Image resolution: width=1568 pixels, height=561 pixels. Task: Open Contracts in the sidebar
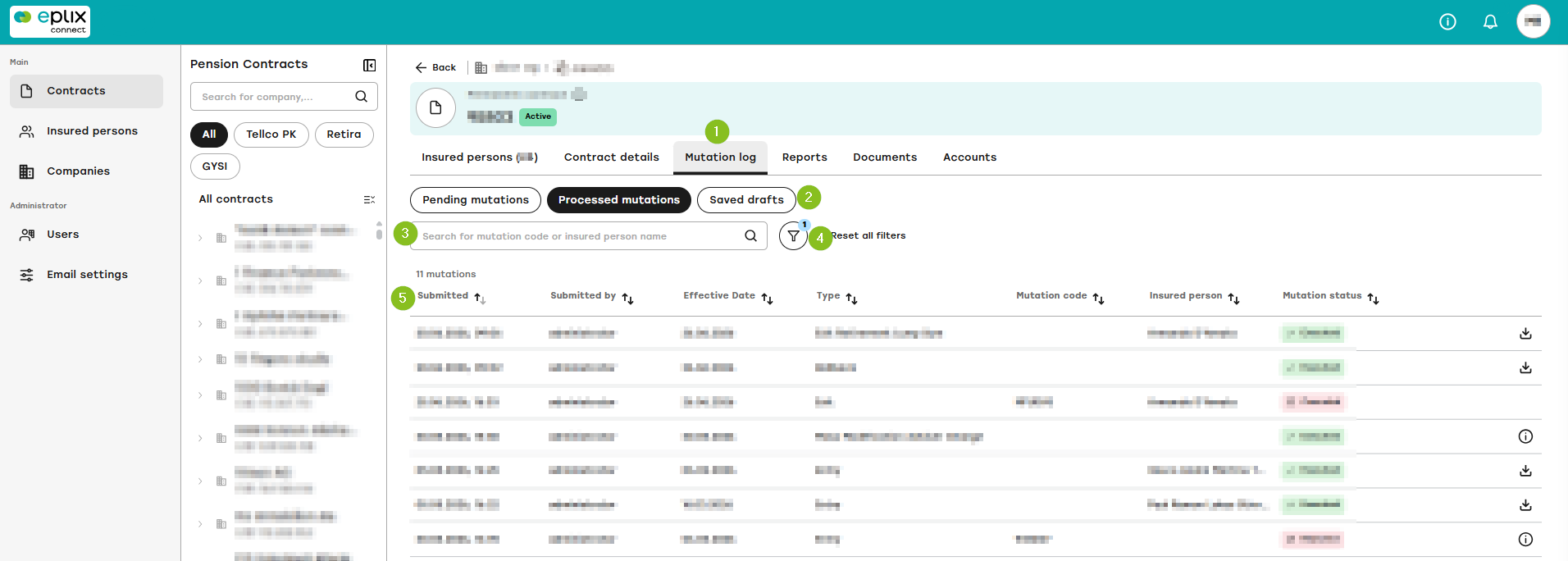pos(86,91)
